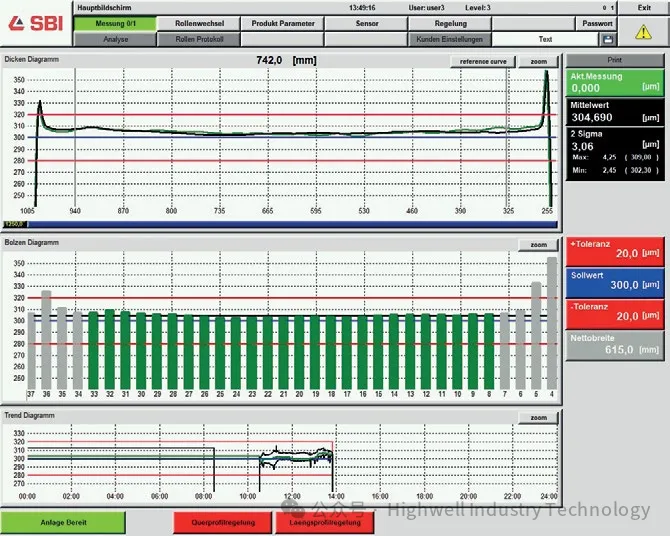Click the Print button

(614, 60)
